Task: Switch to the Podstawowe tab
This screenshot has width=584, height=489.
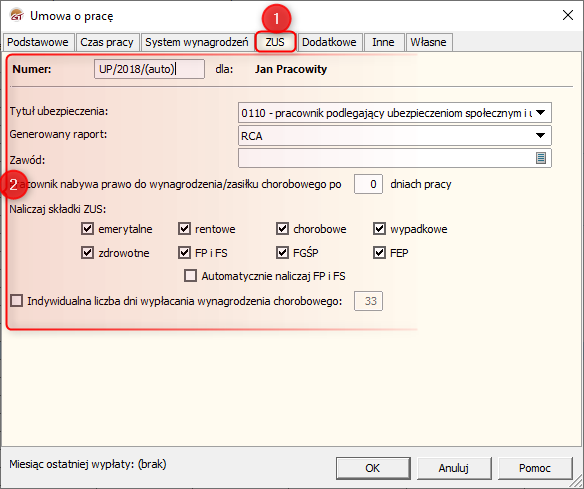Action: tap(38, 42)
